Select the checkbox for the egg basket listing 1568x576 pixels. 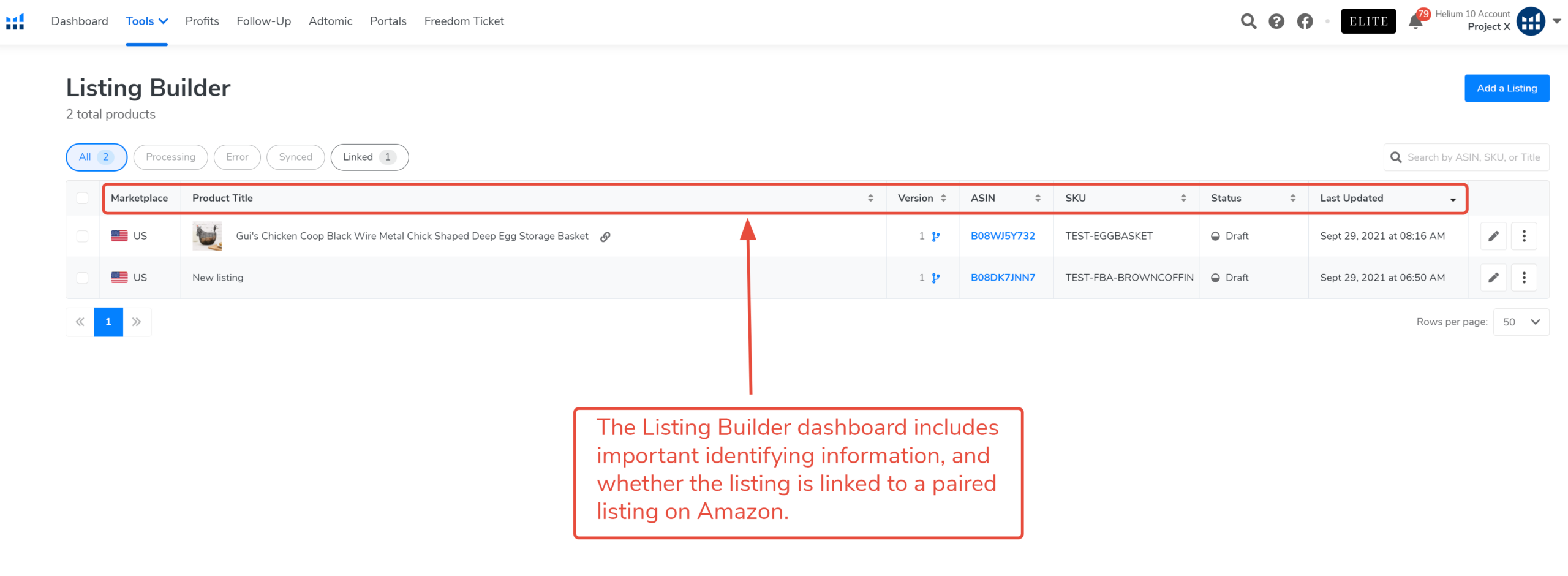tap(82, 236)
